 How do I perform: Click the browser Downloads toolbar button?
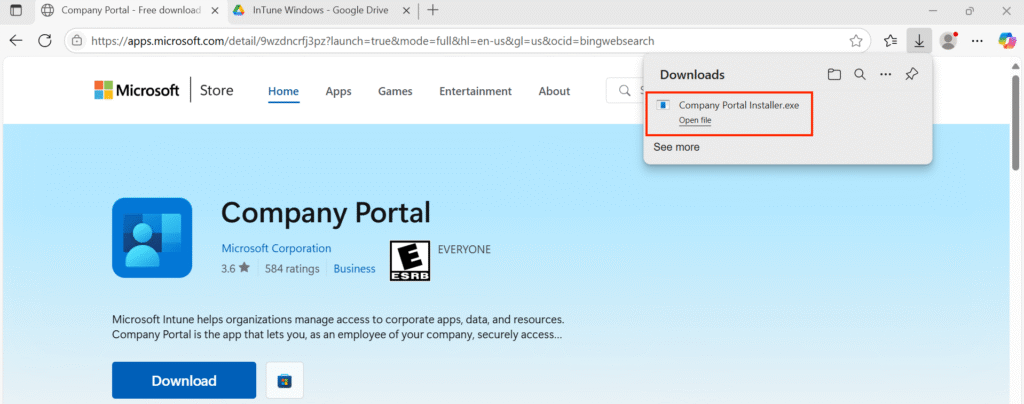pos(919,41)
